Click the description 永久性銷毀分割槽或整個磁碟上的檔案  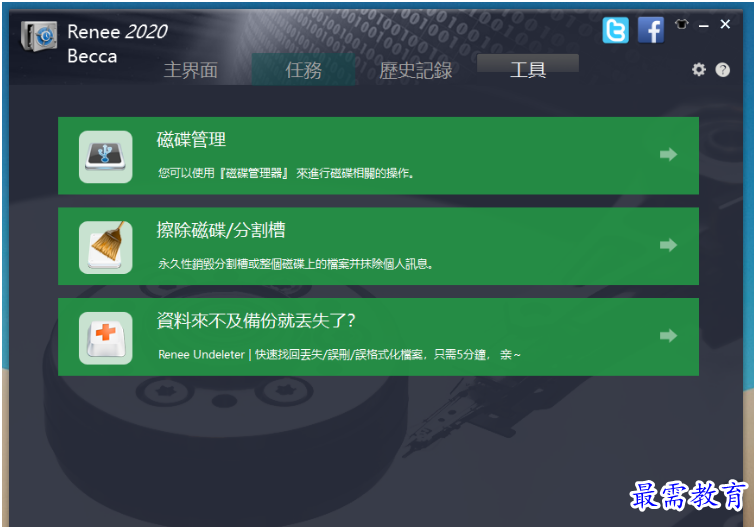click(x=296, y=264)
